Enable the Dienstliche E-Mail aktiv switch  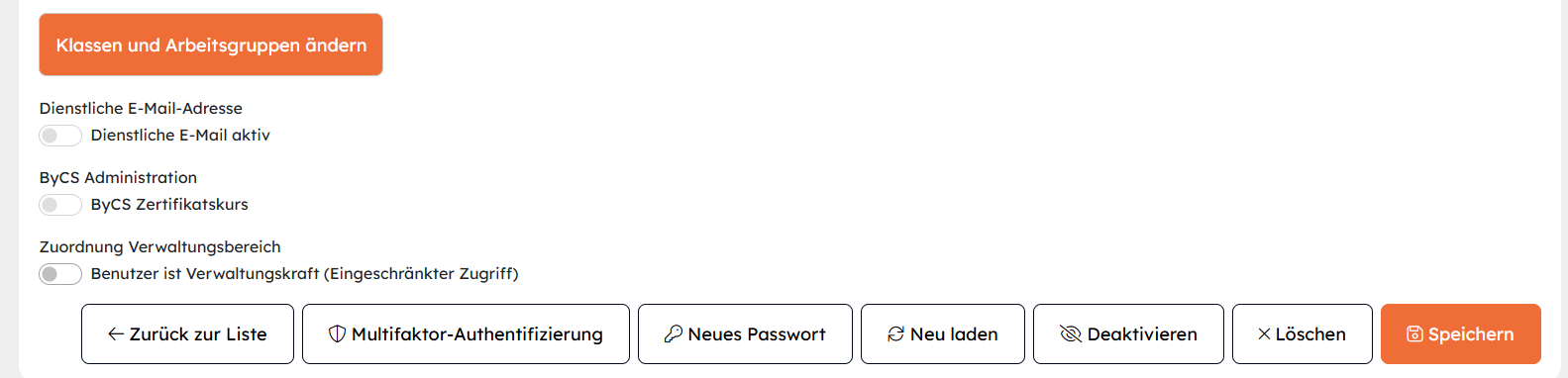click(60, 136)
